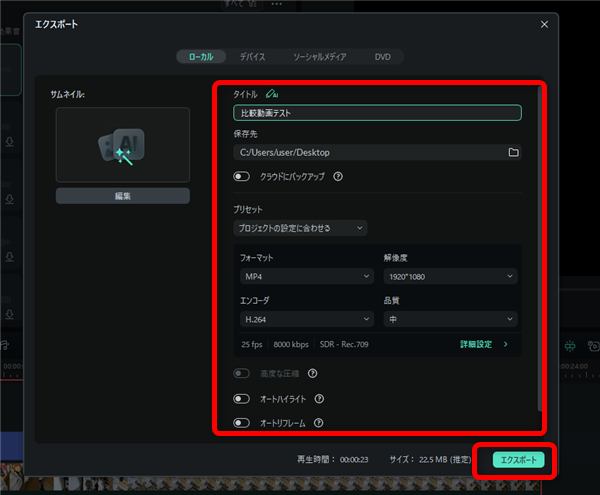Click the AI thumbnail preview image

click(x=122, y=145)
